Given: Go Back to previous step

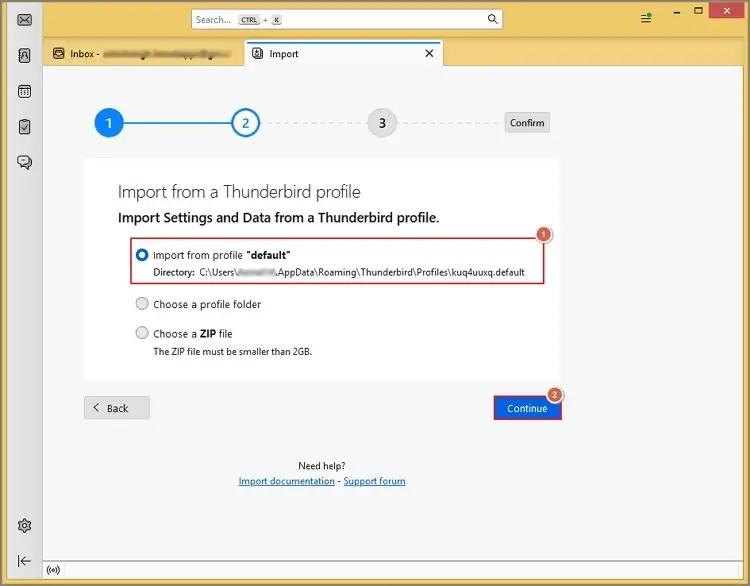Looking at the screenshot, I should 117,408.
